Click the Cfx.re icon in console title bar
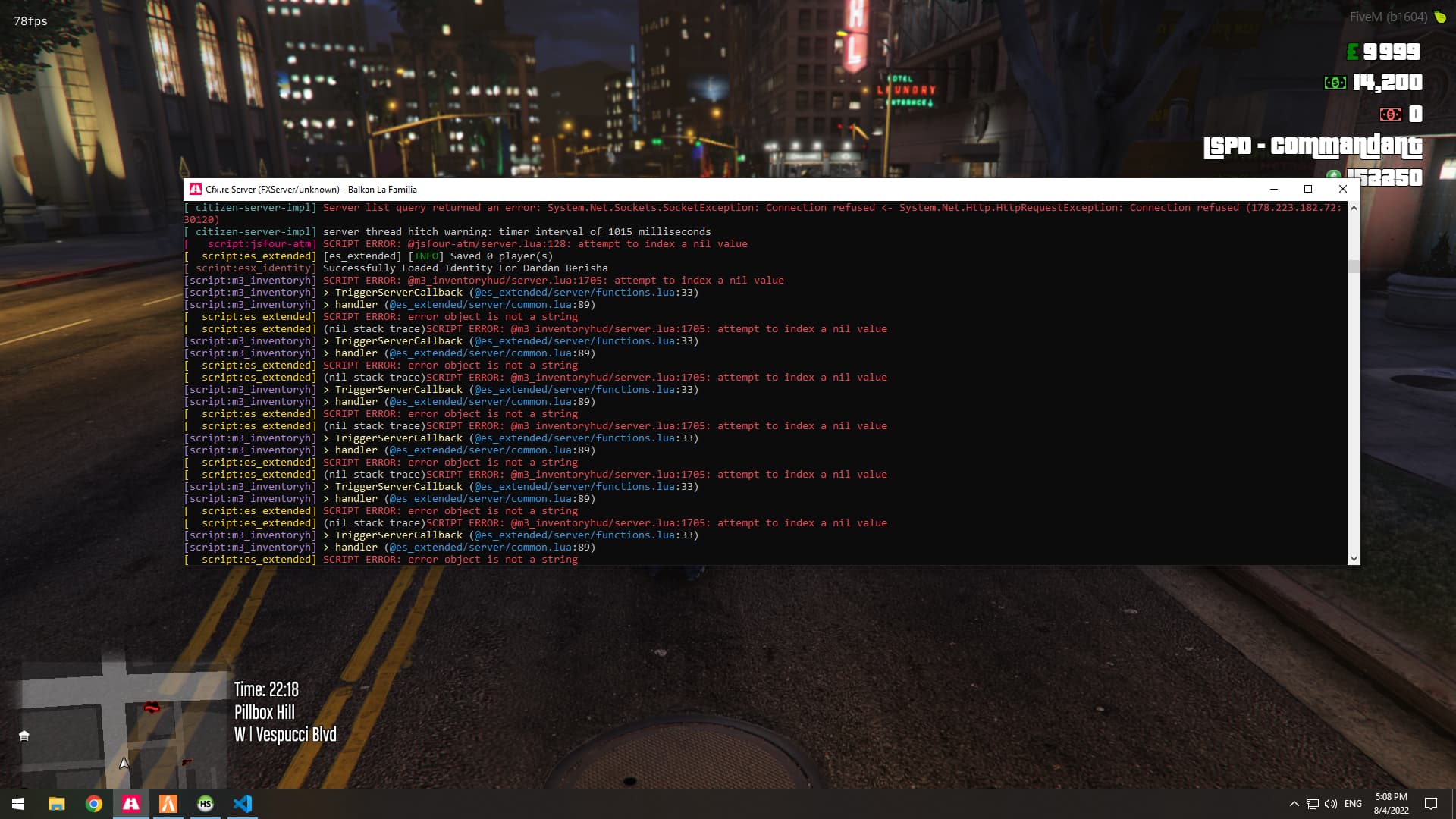 [x=196, y=190]
